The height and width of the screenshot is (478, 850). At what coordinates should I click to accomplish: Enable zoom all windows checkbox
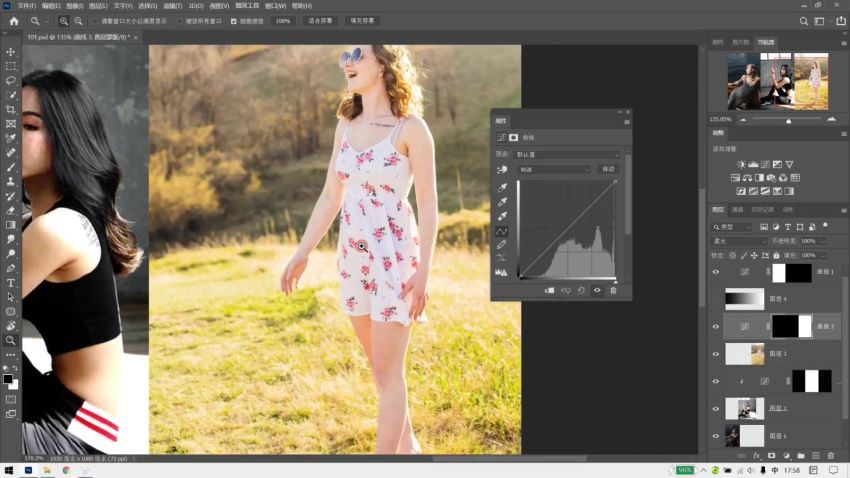[x=179, y=21]
